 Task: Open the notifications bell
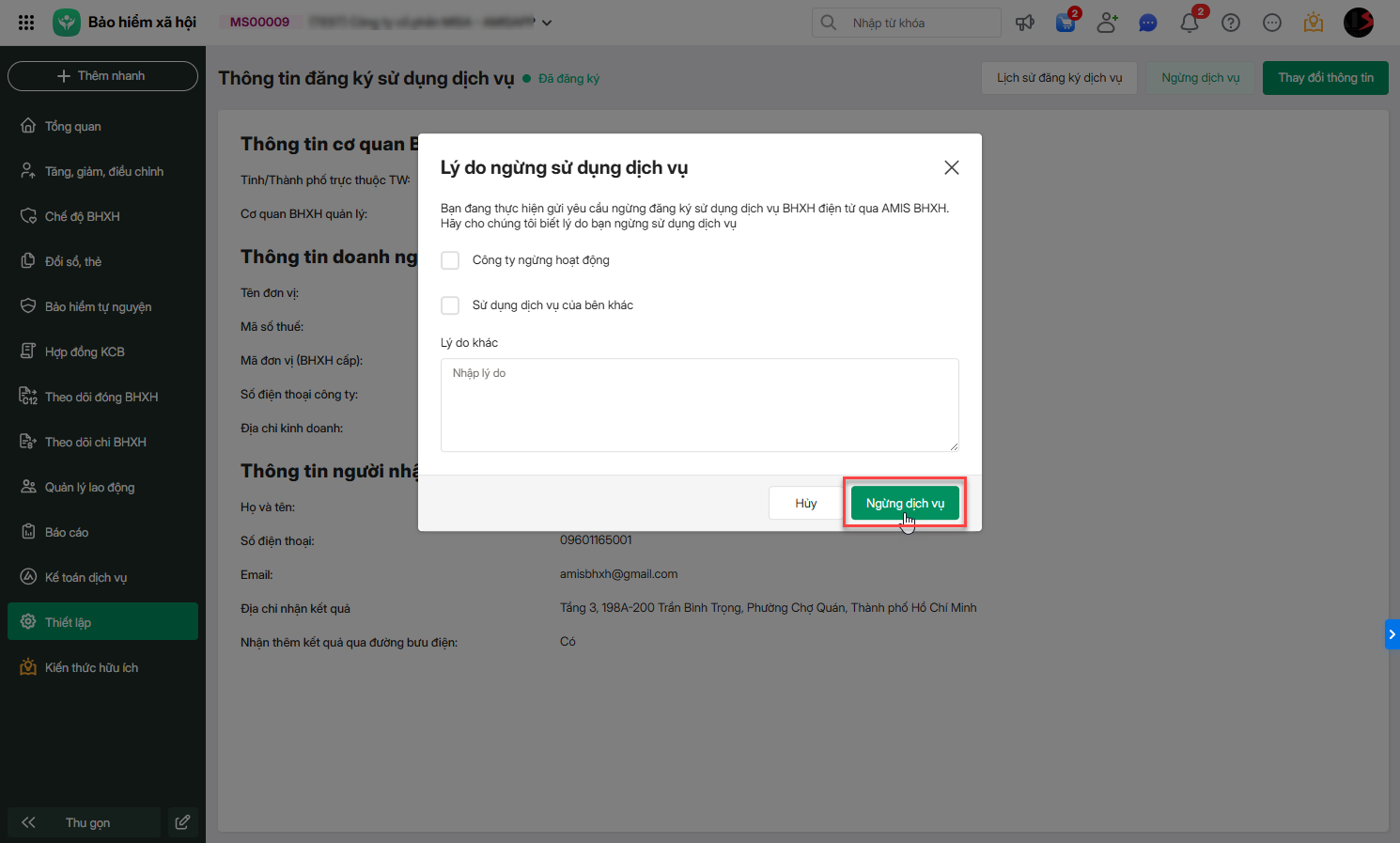pos(1190,23)
